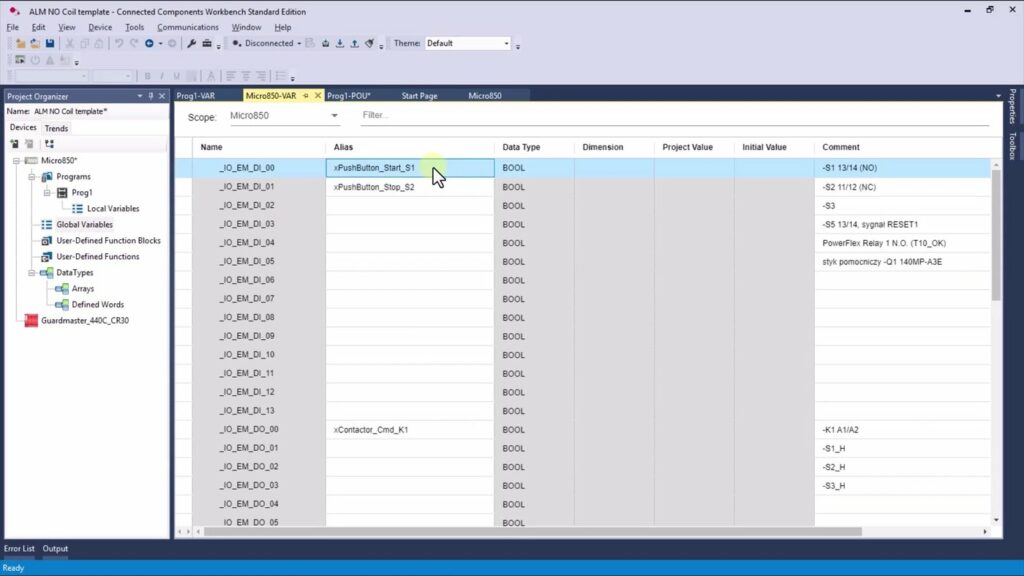Image resolution: width=1024 pixels, height=576 pixels.
Task: Open the Tools menu
Action: click(135, 27)
